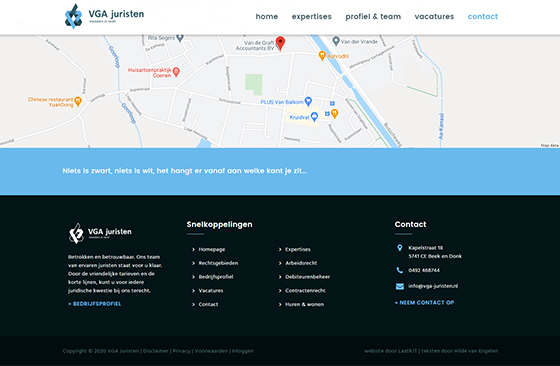Click the Van der Vrande map marker
This screenshot has height=366, width=560.
tap(336, 41)
